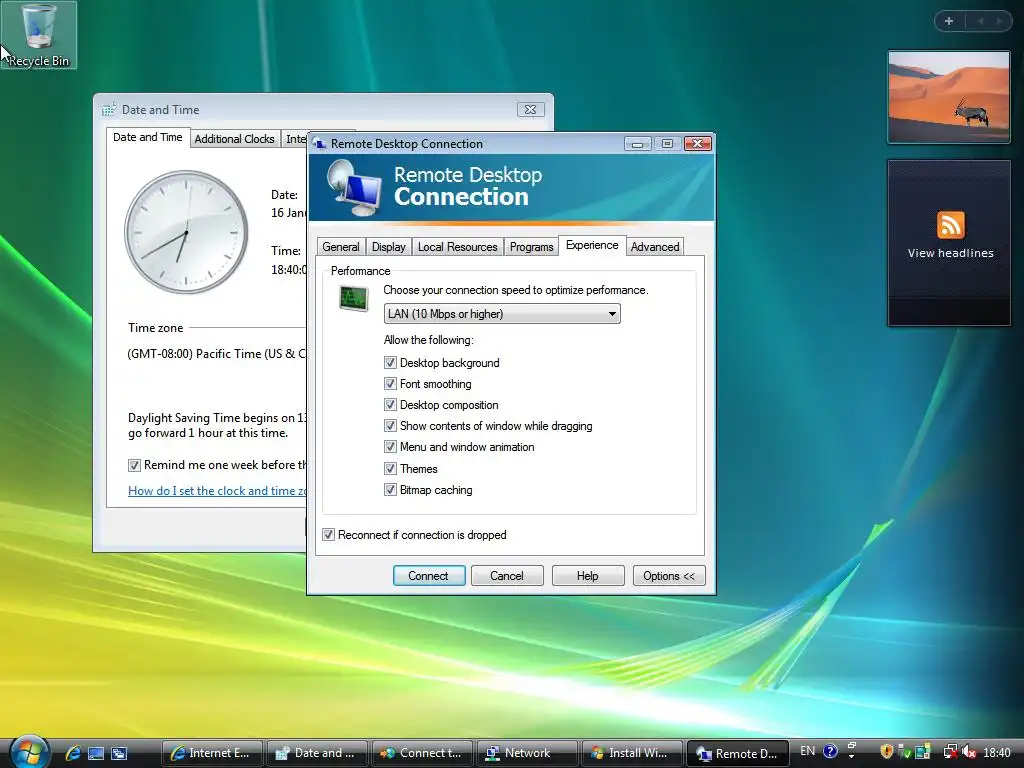This screenshot has height=768, width=1024.
Task: Click the Safely Remove Hardware tray icon
Action: (x=904, y=752)
